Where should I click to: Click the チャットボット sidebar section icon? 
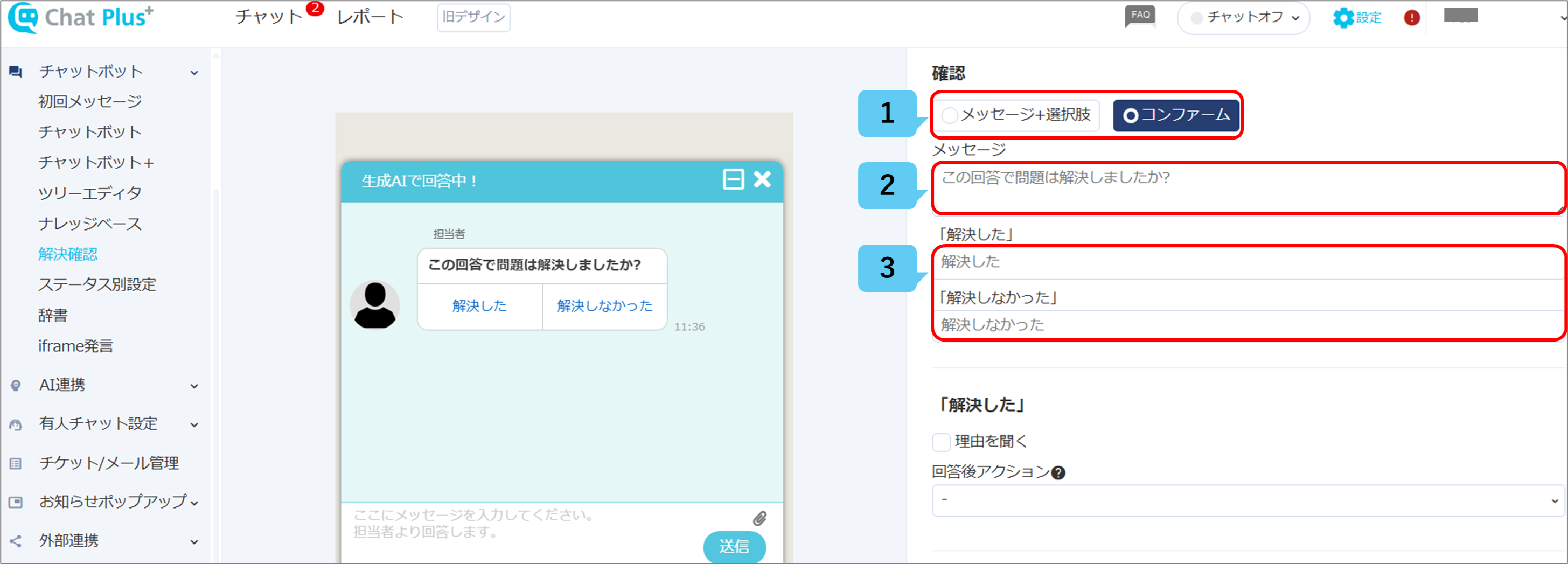point(15,72)
